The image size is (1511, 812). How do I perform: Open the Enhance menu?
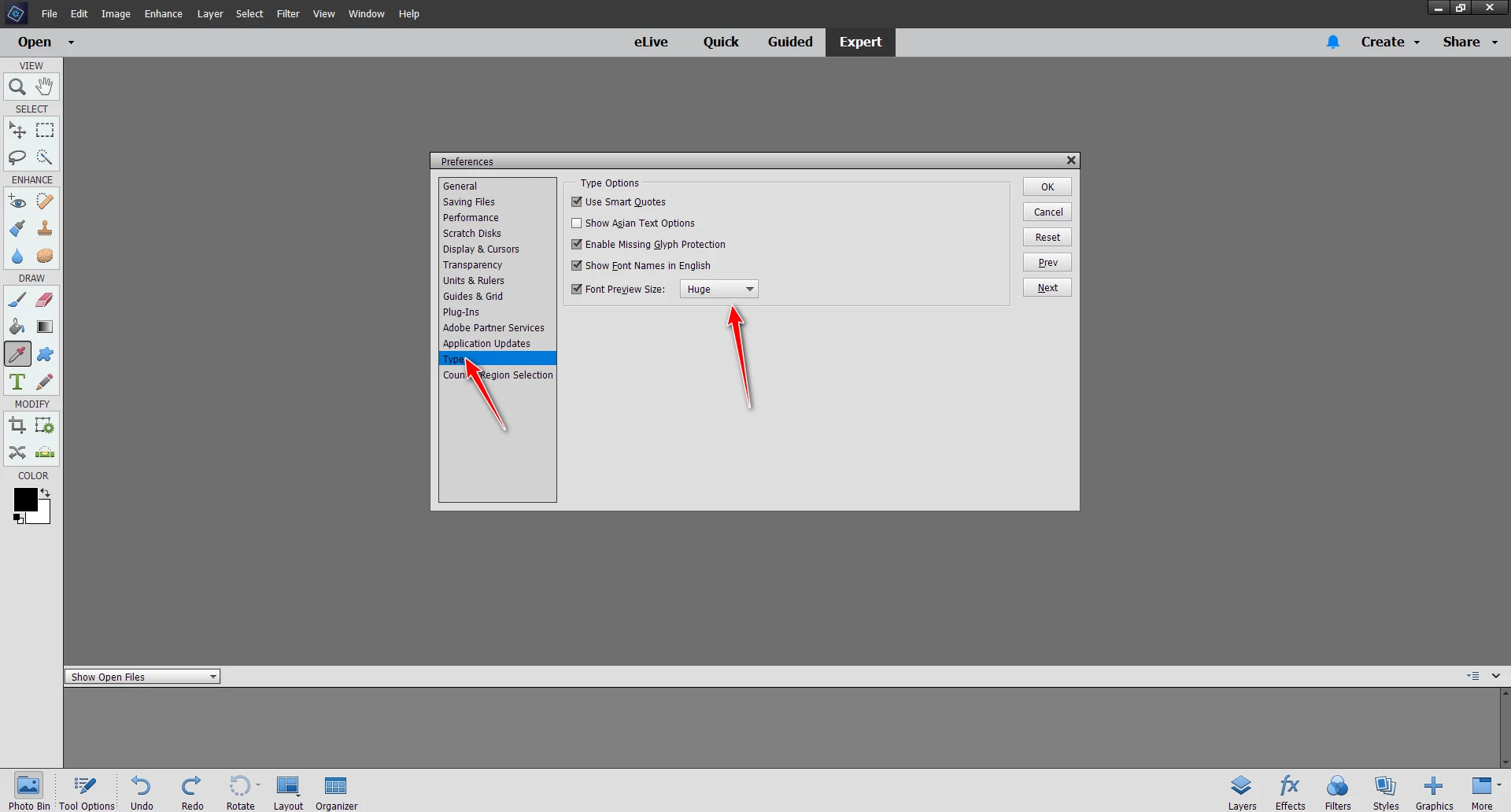(164, 14)
